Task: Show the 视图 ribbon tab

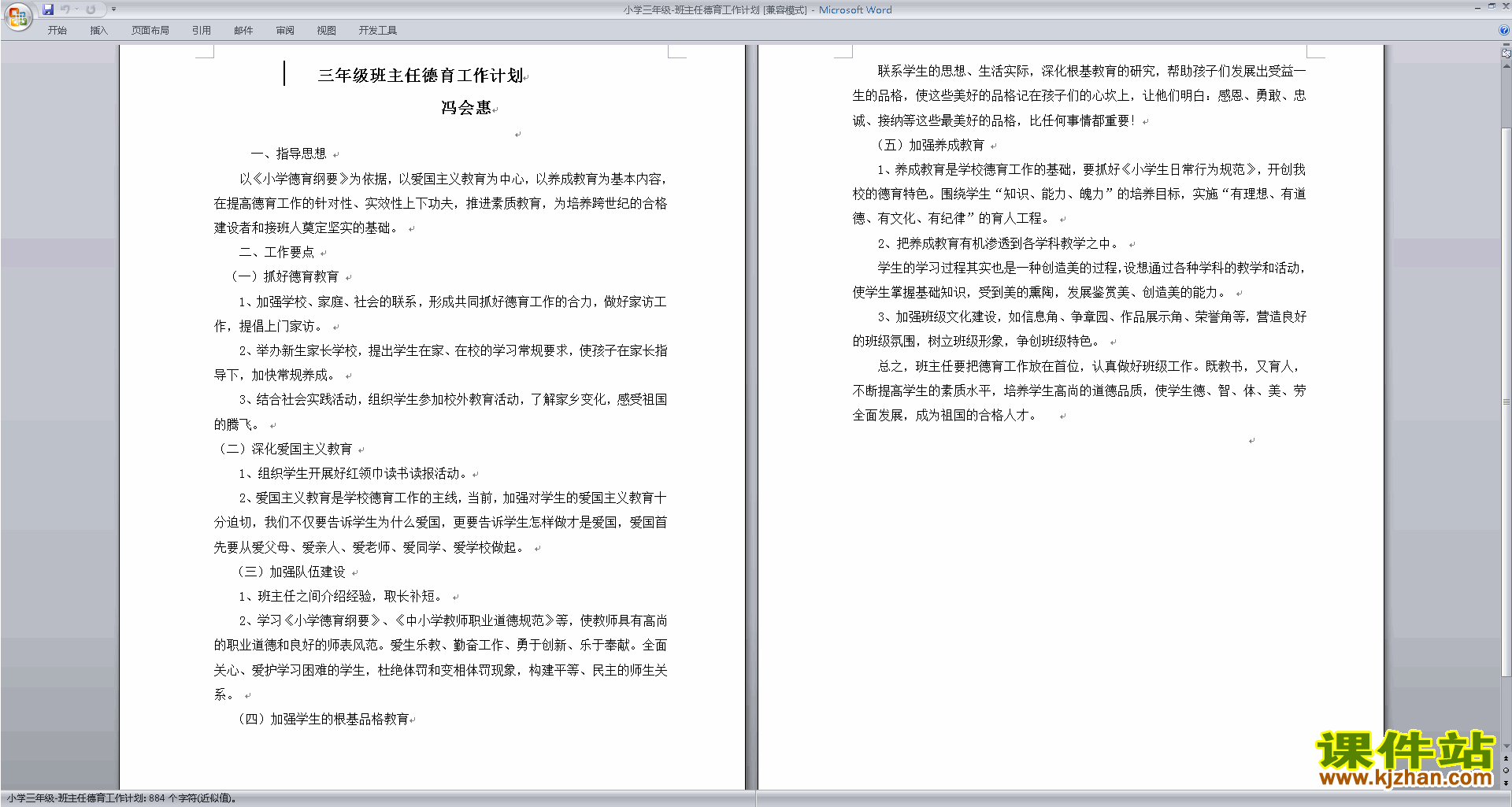Action: coord(327,30)
